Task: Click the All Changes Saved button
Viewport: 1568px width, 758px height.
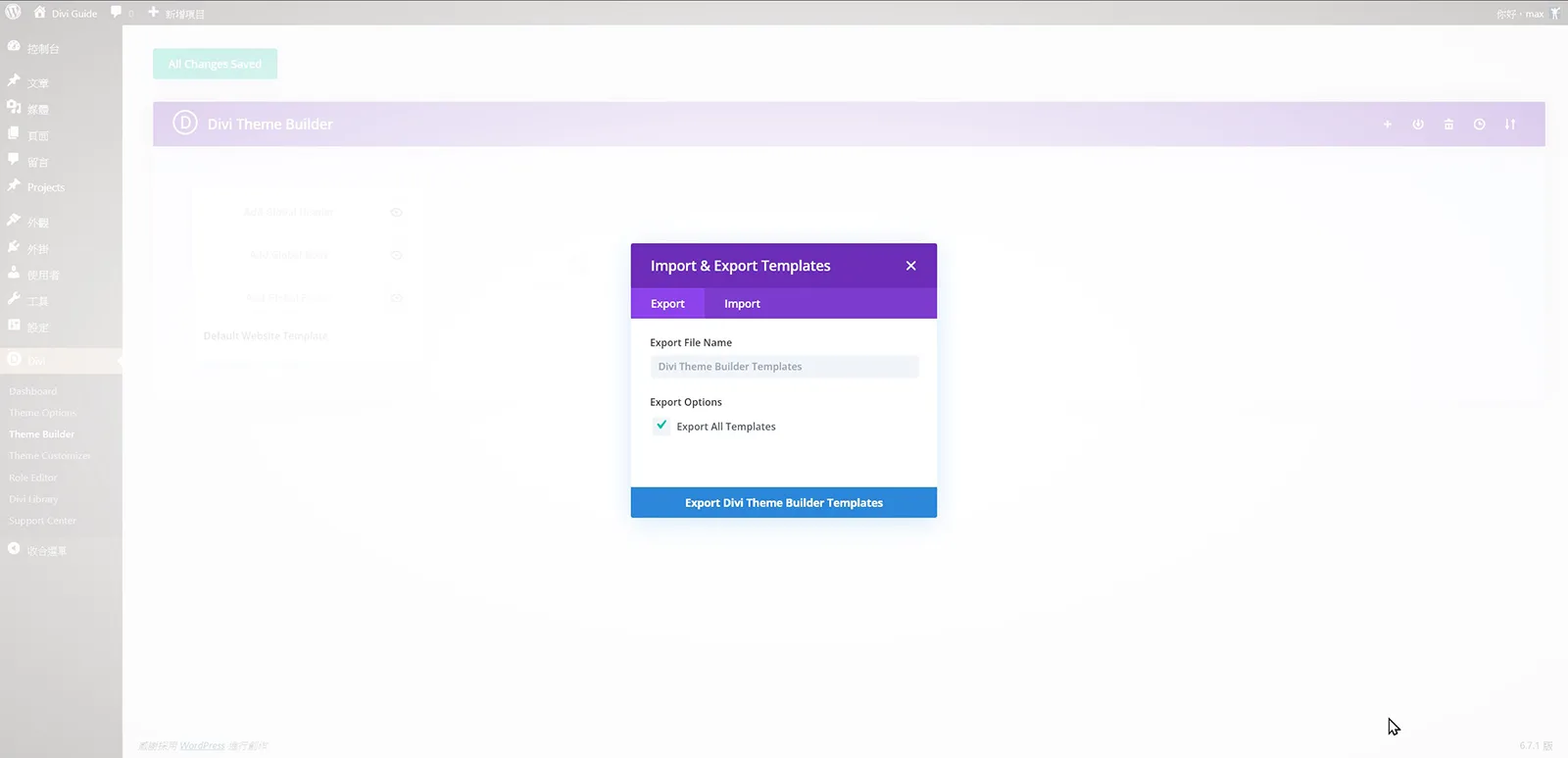Action: coord(215,64)
